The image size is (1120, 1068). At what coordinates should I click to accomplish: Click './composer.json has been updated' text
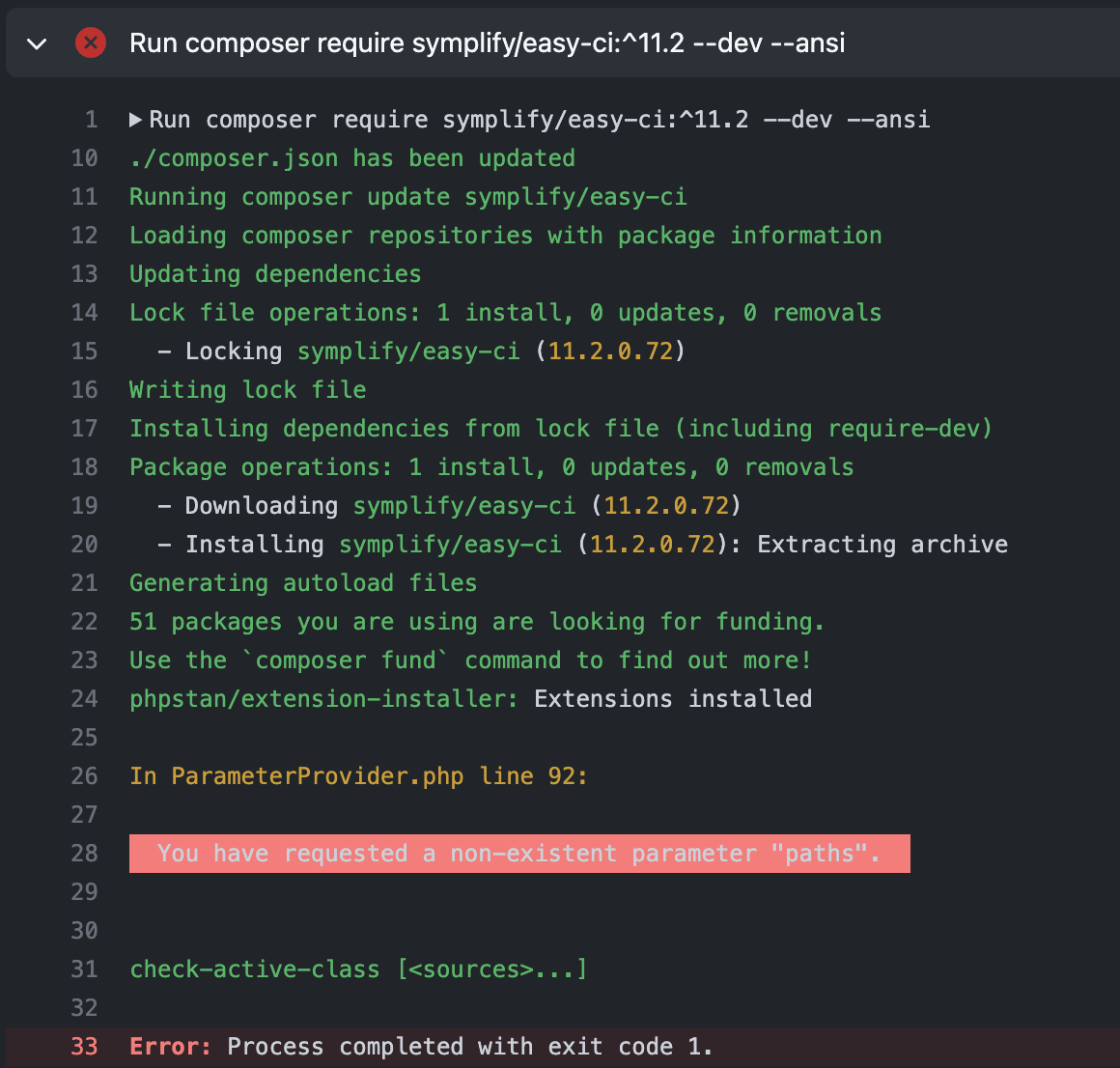pyautogui.click(x=352, y=157)
